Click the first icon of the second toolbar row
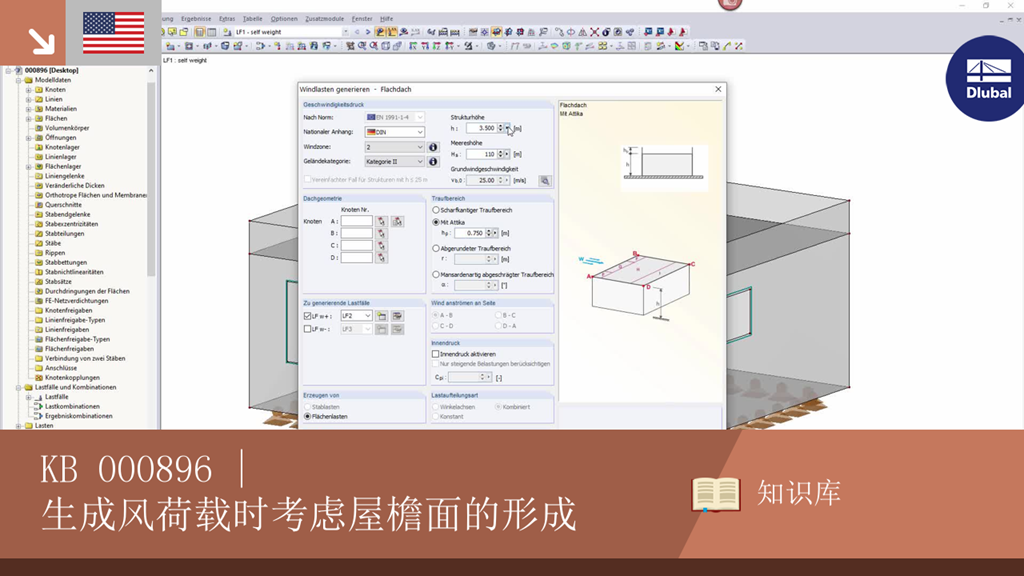The width and height of the screenshot is (1024, 576). tap(170, 46)
